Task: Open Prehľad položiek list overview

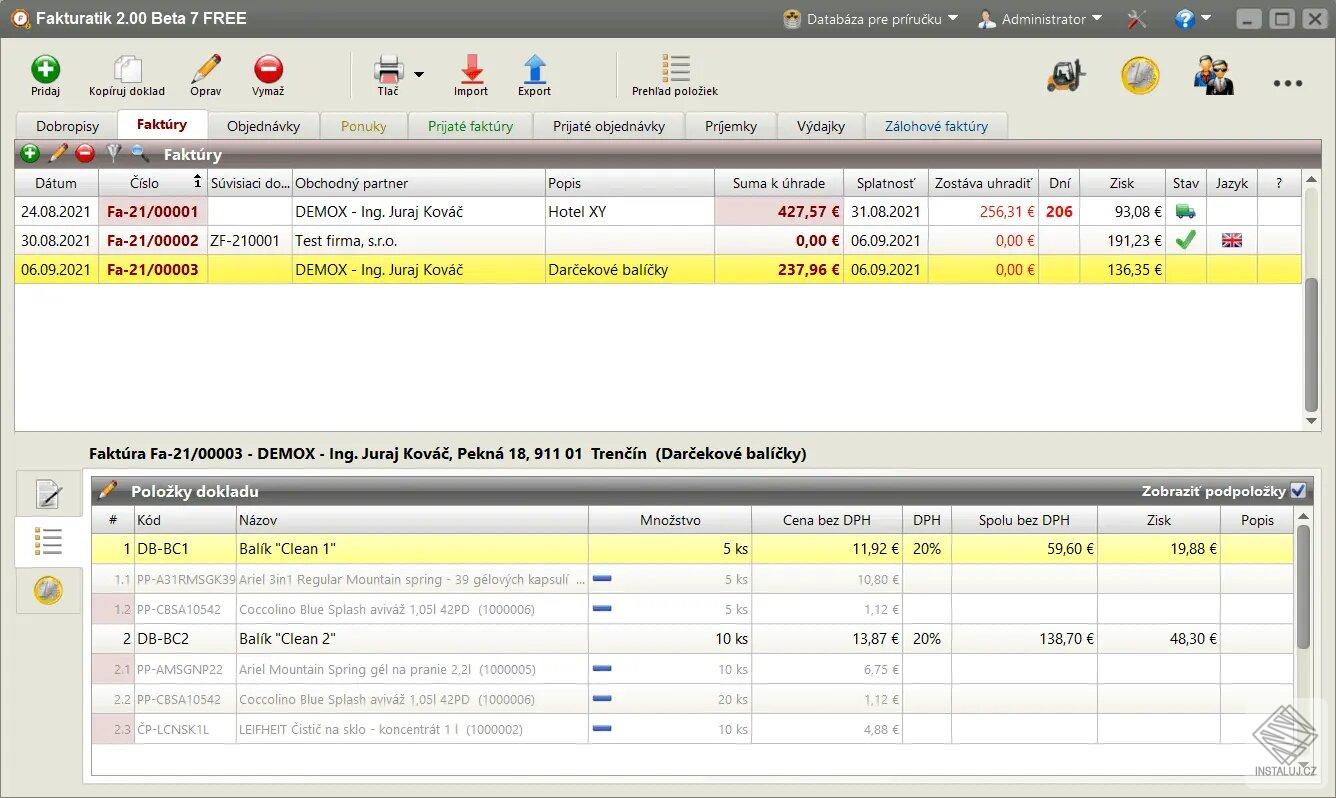Action: point(675,70)
